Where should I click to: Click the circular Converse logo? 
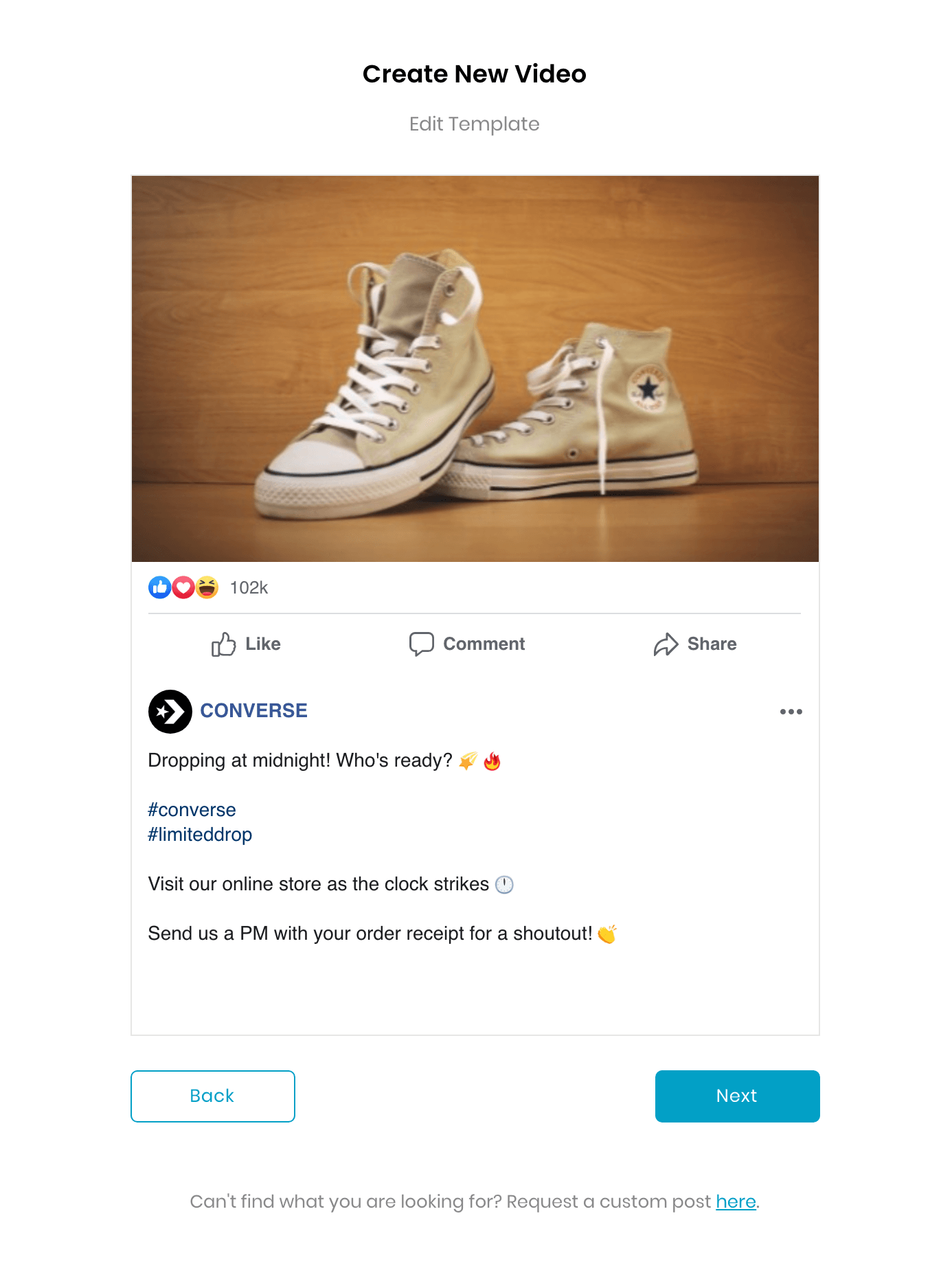170,711
